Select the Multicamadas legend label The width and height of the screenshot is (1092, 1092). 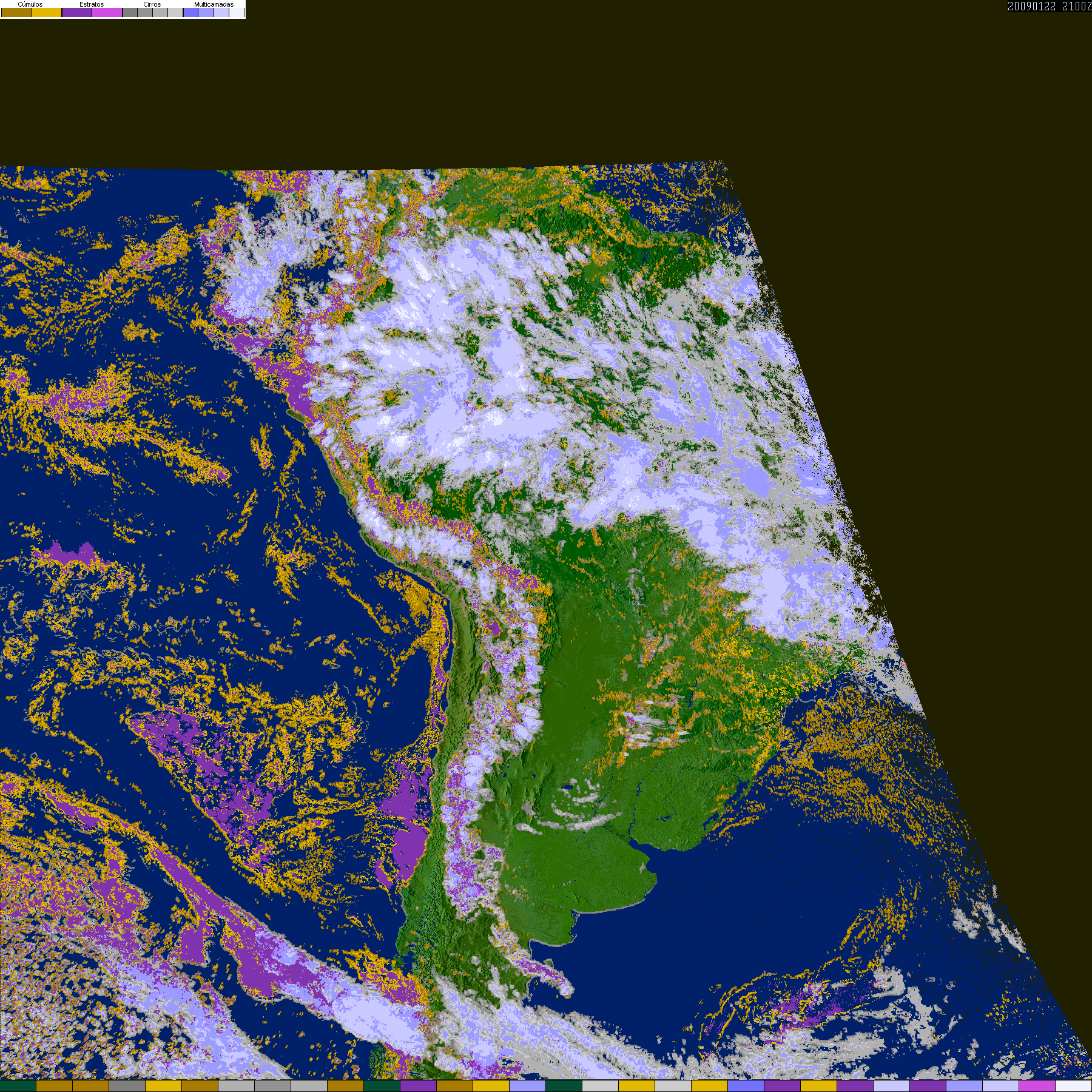tap(214, 4)
